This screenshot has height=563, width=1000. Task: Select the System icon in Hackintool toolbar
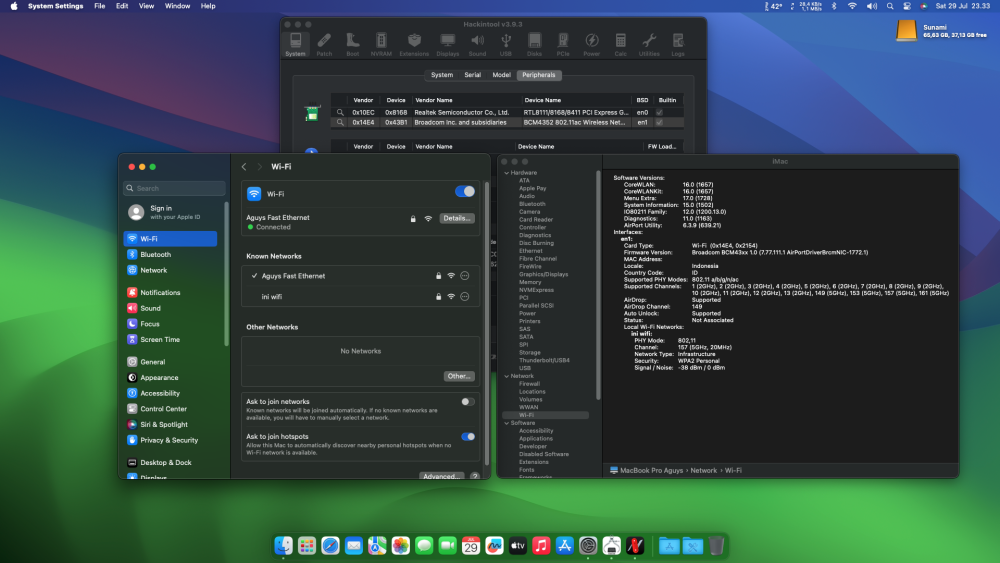coord(295,45)
